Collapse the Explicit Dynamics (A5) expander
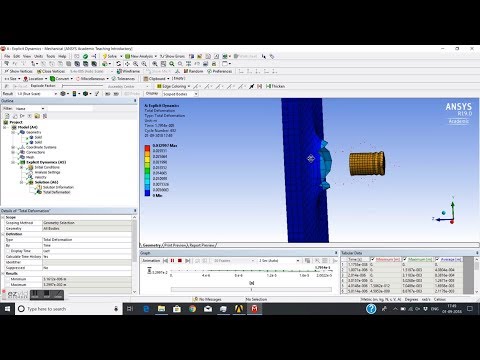Viewport: 480px width, 360px height. pos(13,162)
